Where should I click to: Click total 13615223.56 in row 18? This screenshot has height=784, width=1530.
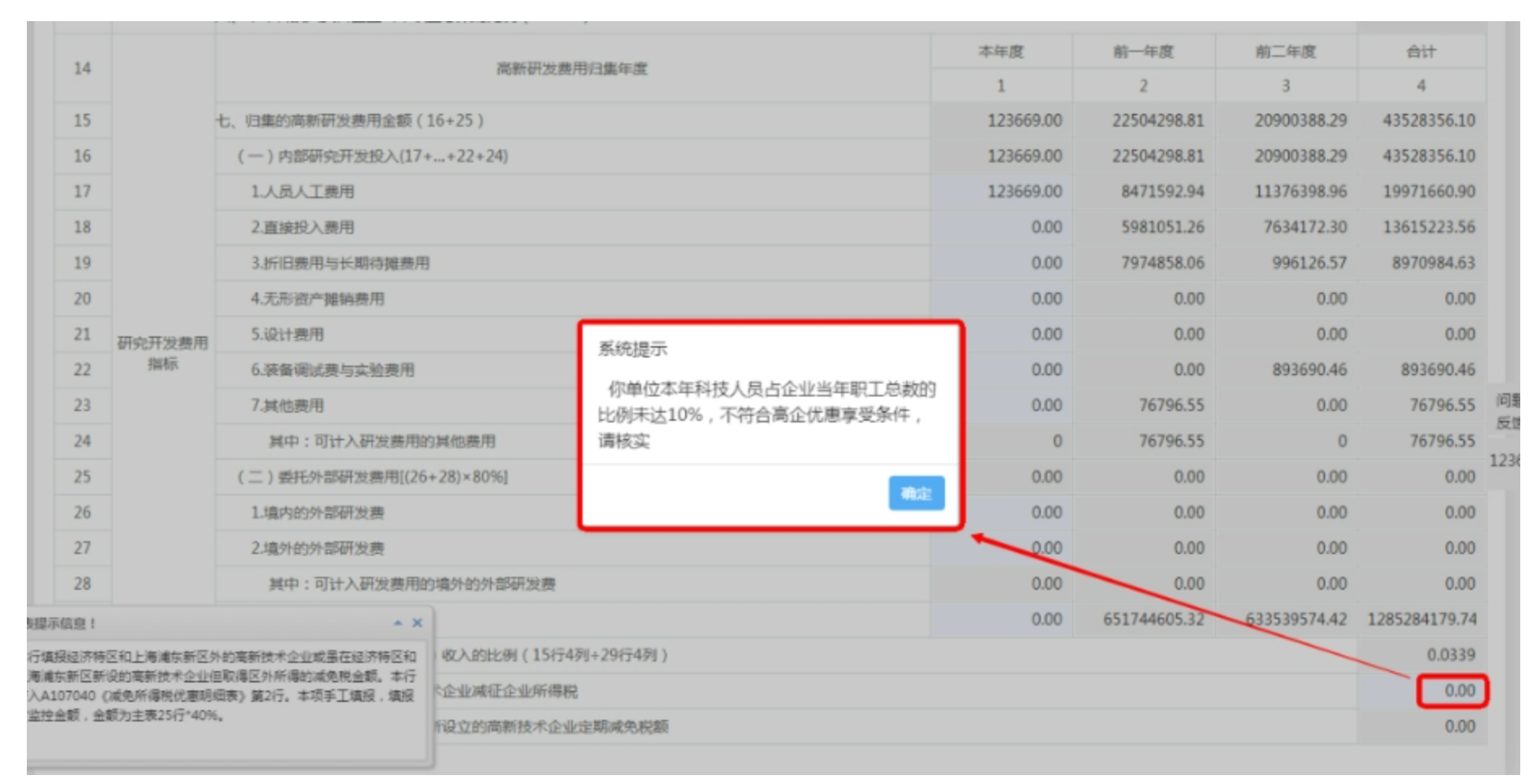pos(1429,227)
